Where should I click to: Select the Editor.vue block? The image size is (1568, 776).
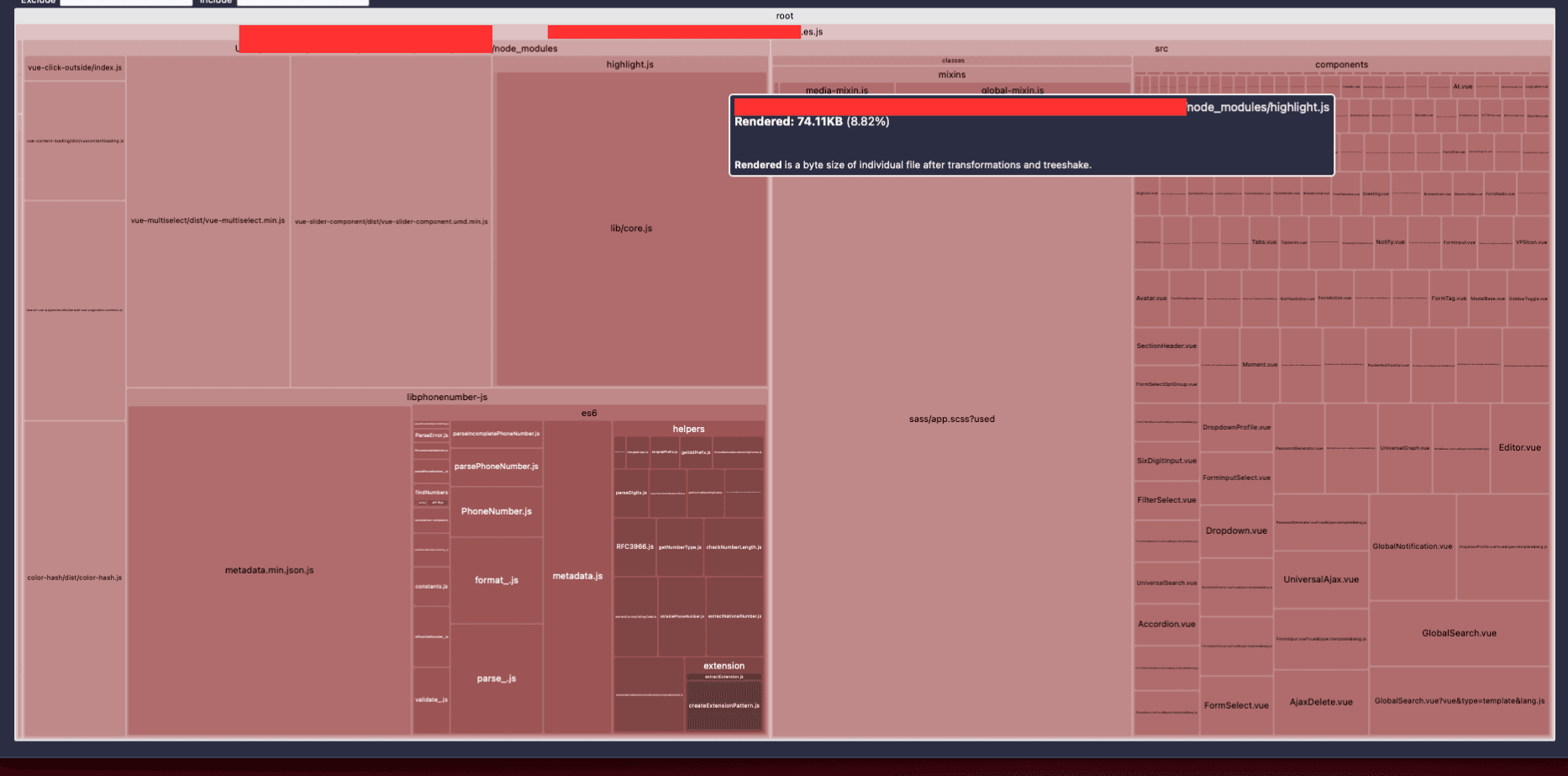click(x=1519, y=447)
